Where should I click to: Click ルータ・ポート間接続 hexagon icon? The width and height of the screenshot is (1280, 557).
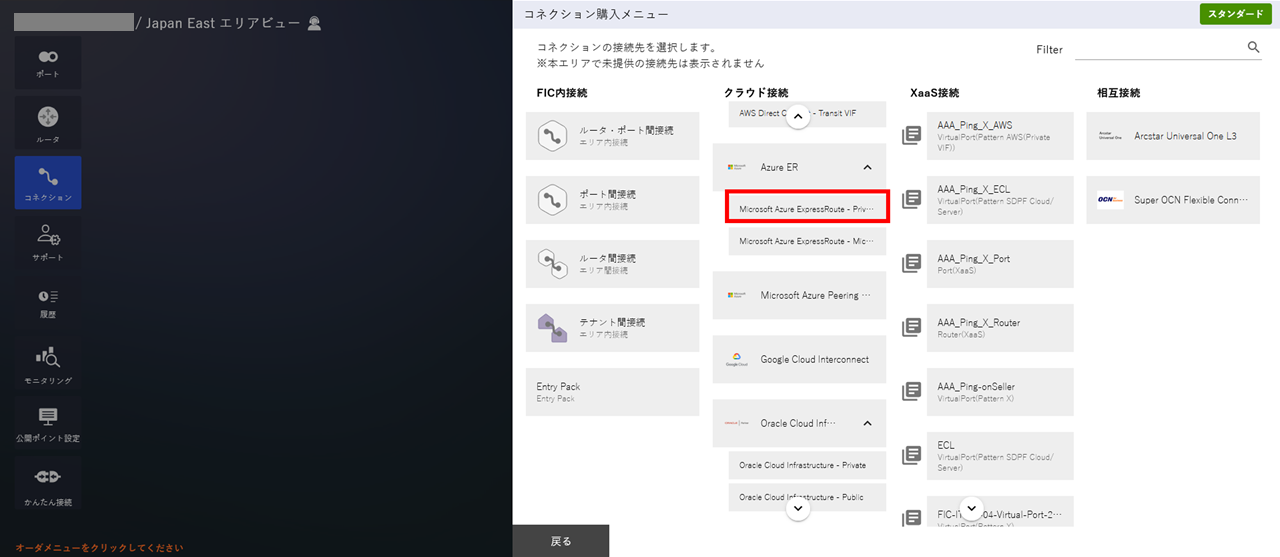click(552, 136)
